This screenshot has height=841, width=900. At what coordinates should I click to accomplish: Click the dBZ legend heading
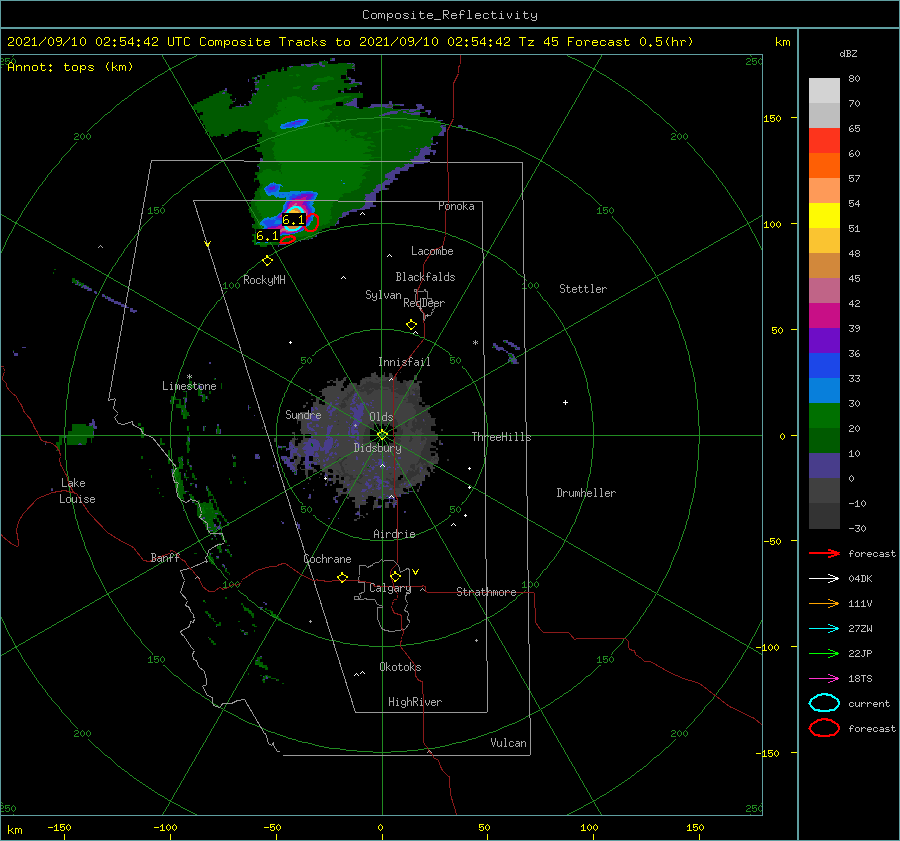coord(848,53)
